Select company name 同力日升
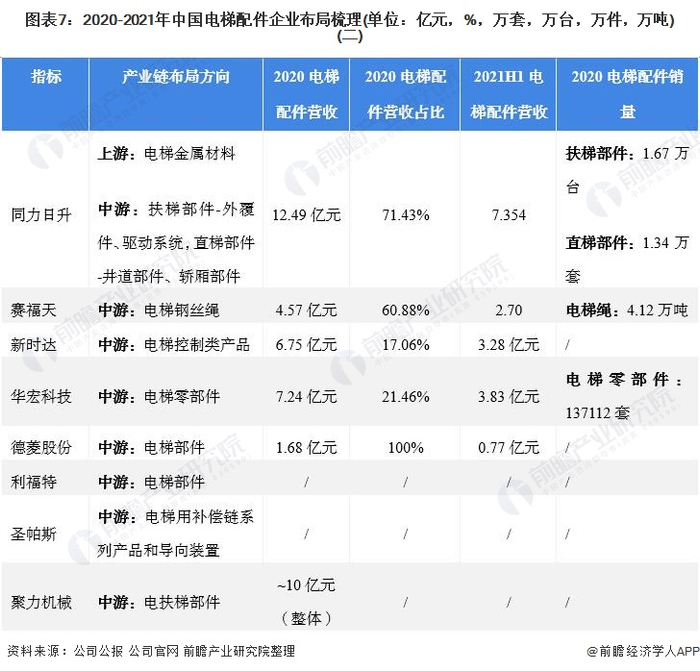700x671 pixels. coord(41,215)
